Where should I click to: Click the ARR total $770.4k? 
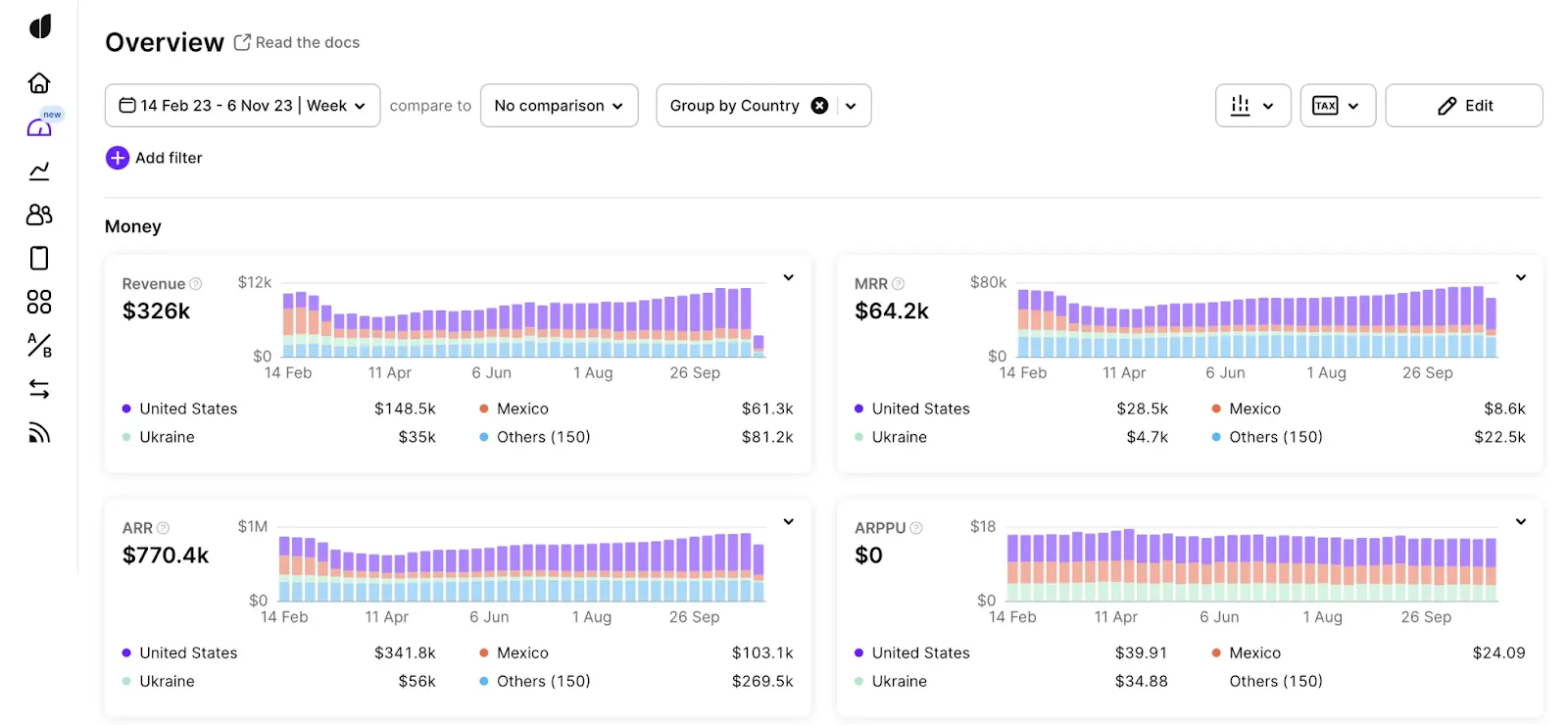[x=166, y=556]
